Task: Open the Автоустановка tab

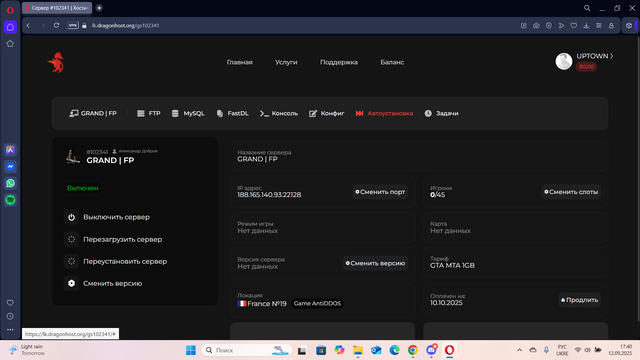Action: pyautogui.click(x=384, y=113)
